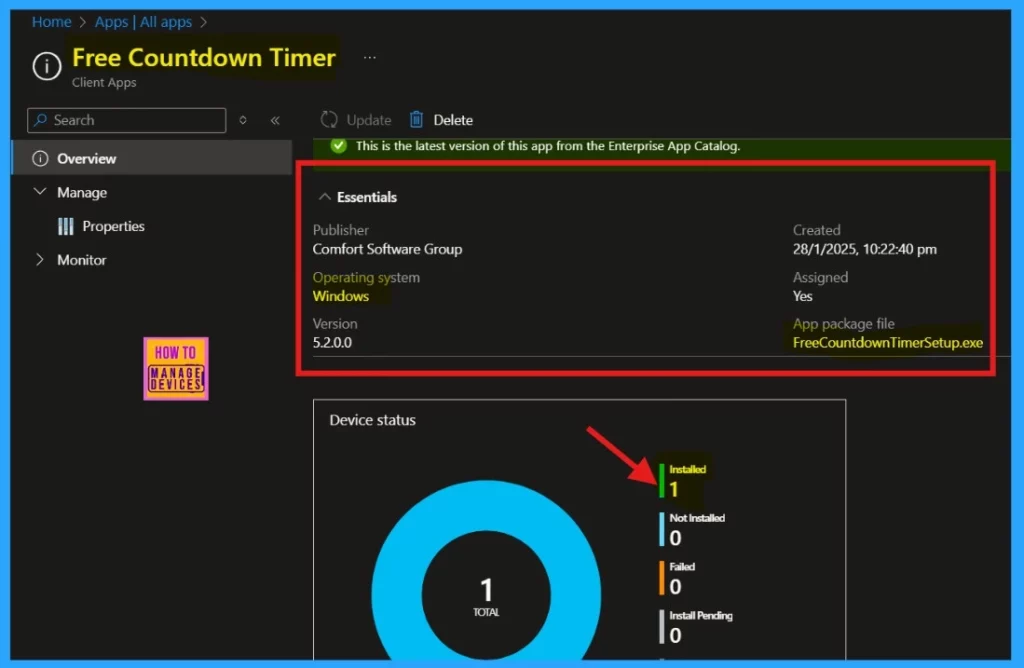Screen dimensions: 1024x668
Task: Click the green checkmark status icon
Action: click(338, 146)
